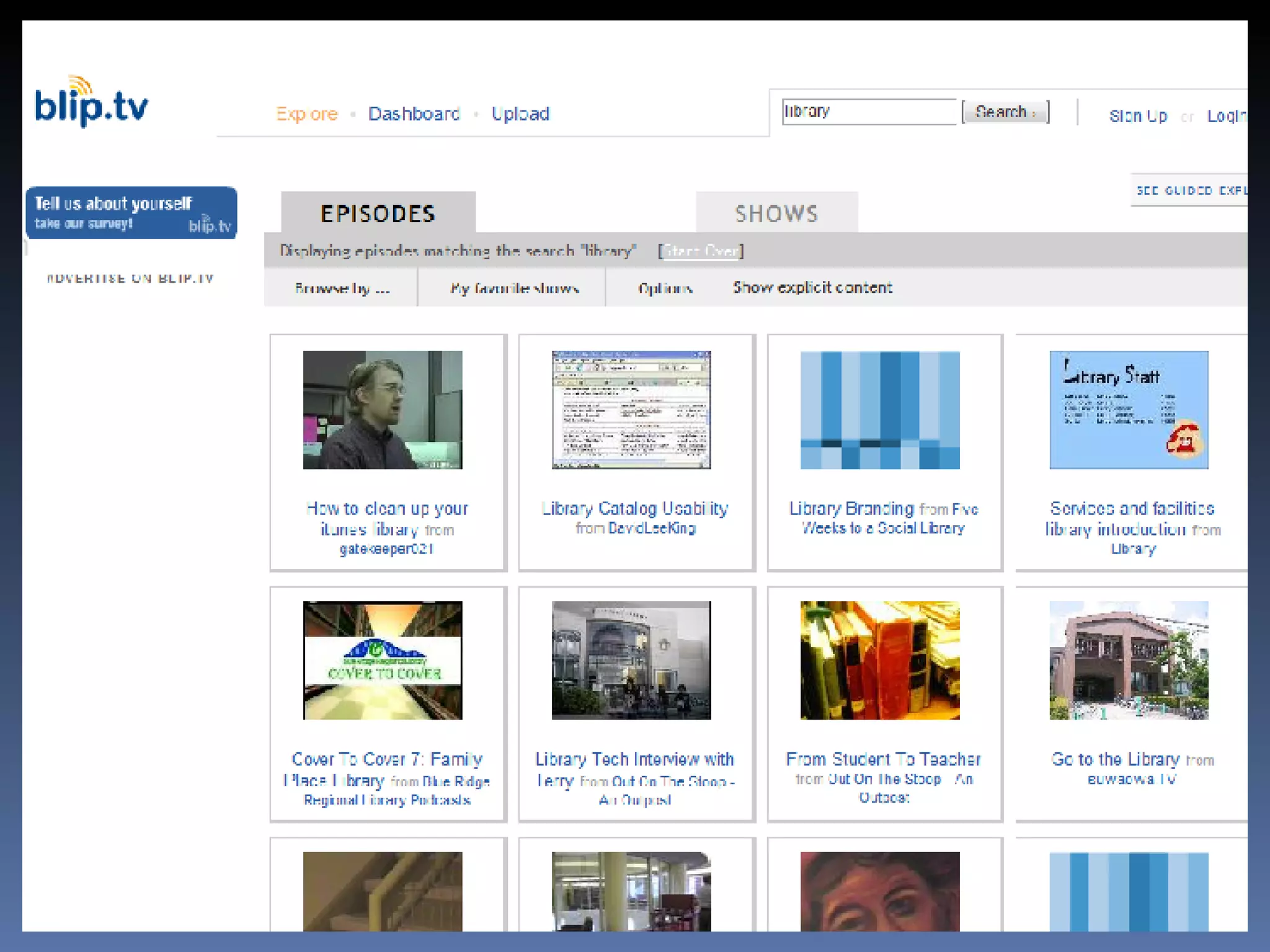The height and width of the screenshot is (952, 1270).
Task: Click the 'Start Over' link
Action: 701,251
